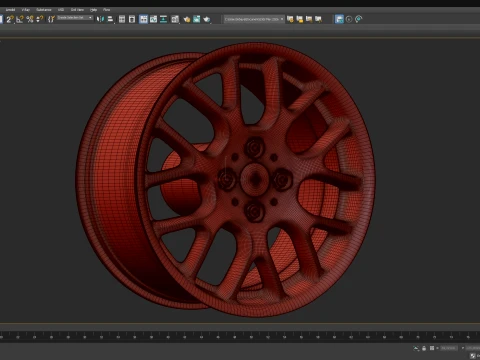Click the first status bar value field

point(448,348)
